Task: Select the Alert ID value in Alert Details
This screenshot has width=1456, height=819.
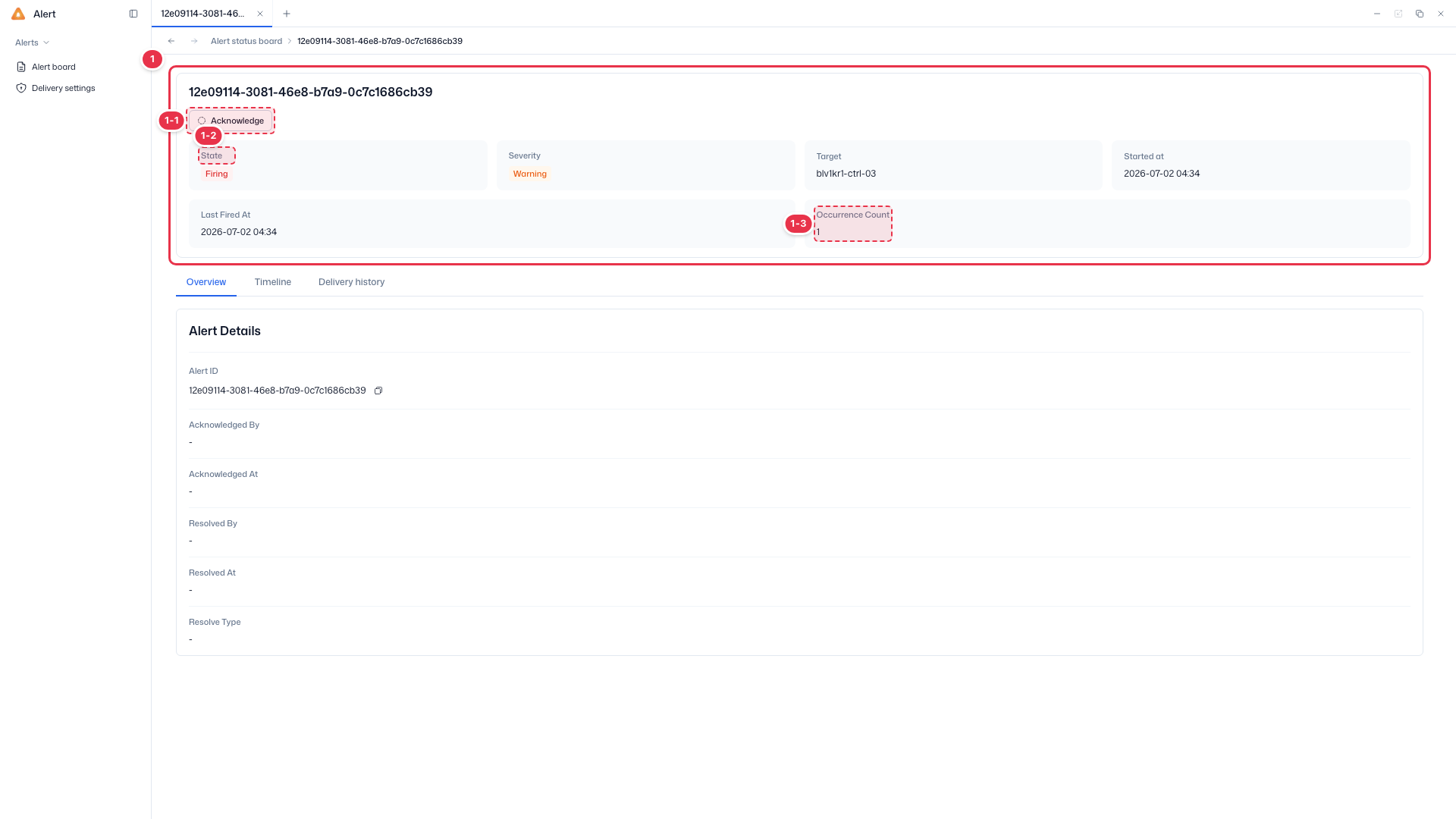Action: [278, 391]
